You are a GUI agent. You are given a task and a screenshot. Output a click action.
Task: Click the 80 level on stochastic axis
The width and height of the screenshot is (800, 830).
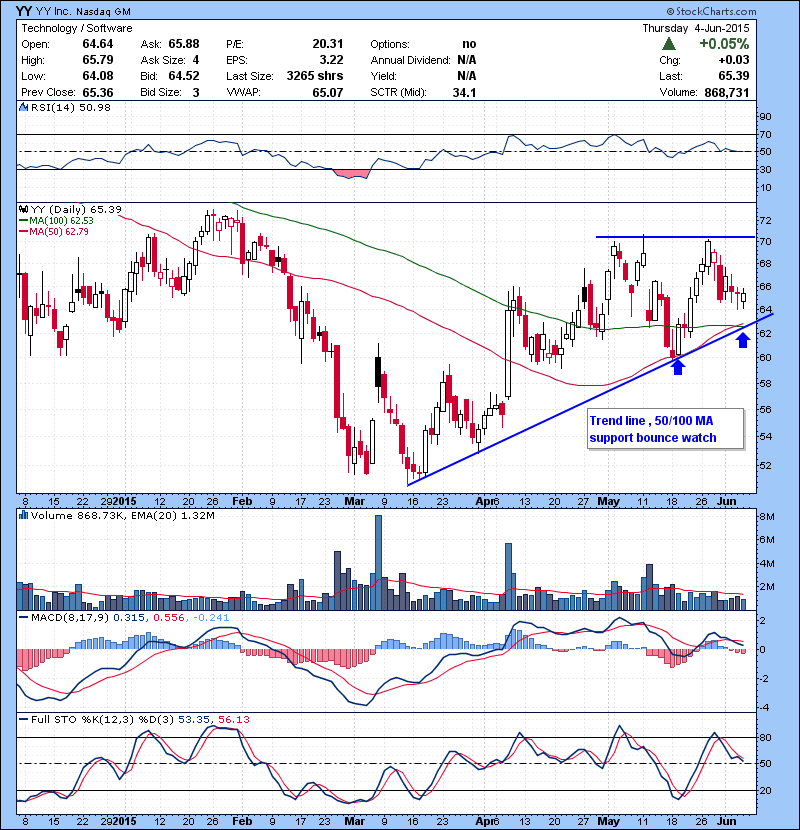pos(765,737)
